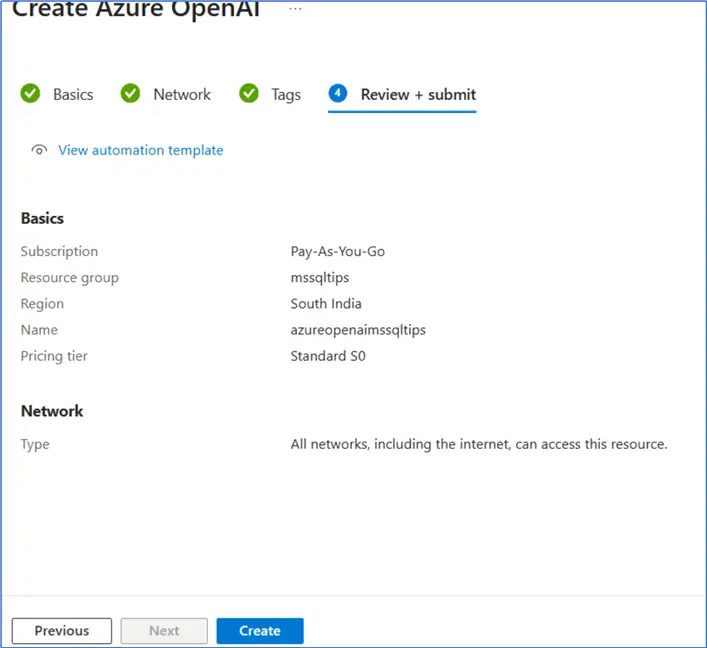Create the Azure OpenAI resource
Screen dimensions: 707x648
[x=260, y=630]
